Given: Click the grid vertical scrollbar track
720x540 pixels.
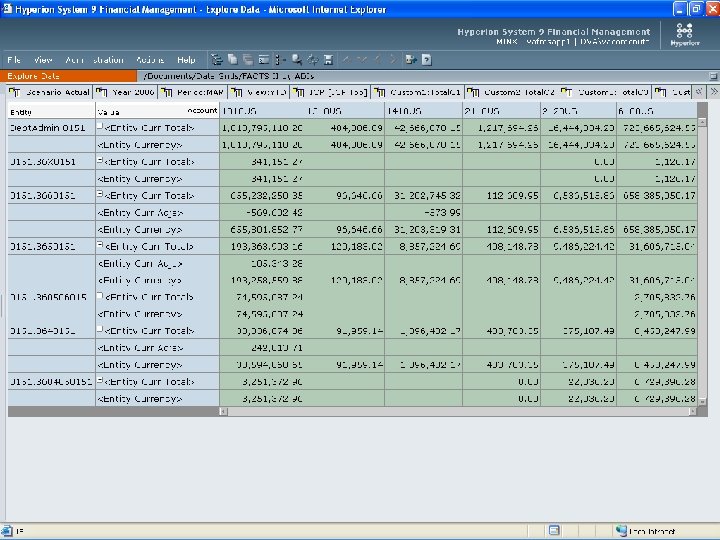Looking at the screenshot, I should point(702,262).
